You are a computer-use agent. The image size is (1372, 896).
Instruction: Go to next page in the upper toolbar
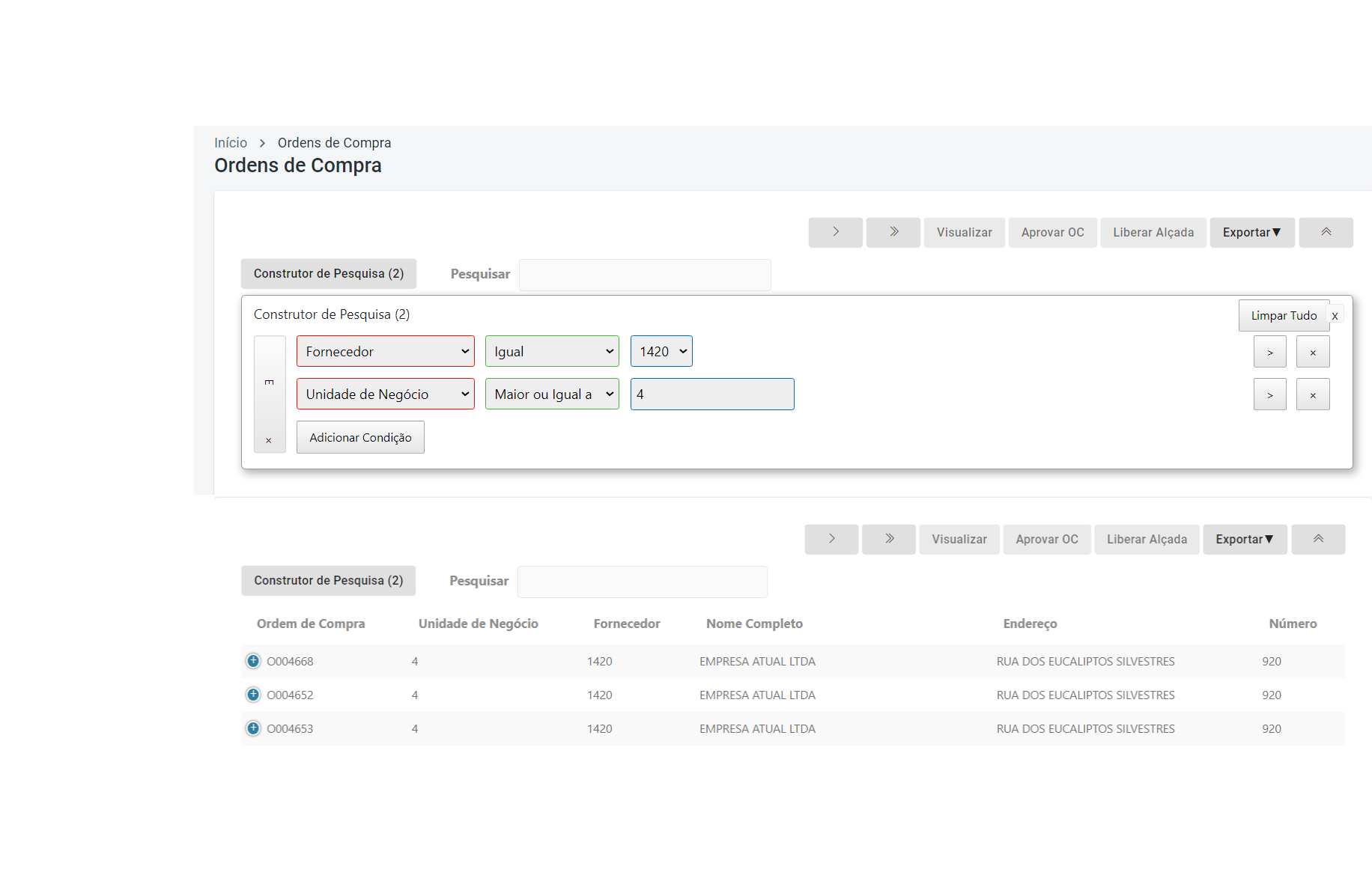[836, 232]
